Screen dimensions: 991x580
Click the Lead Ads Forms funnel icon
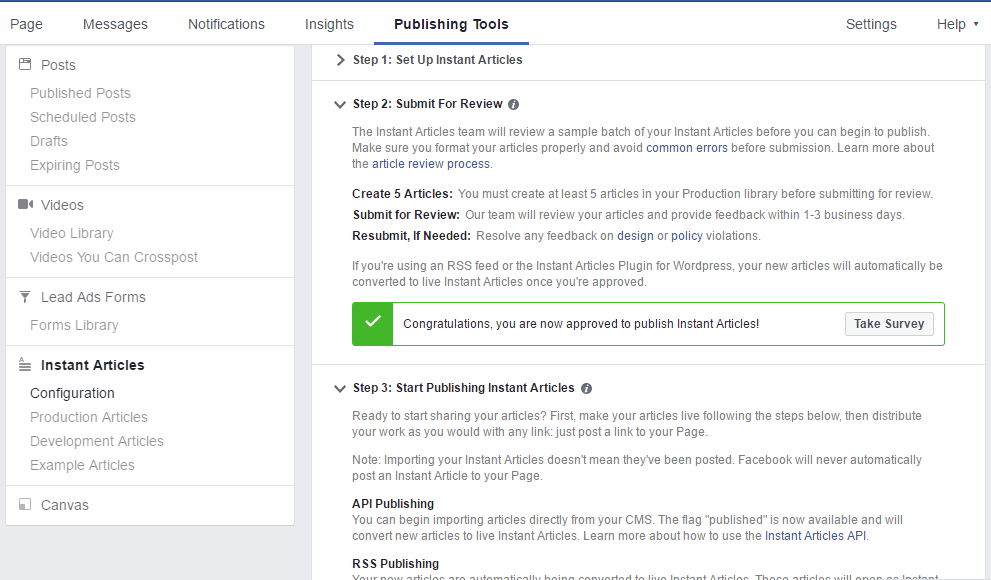point(25,296)
